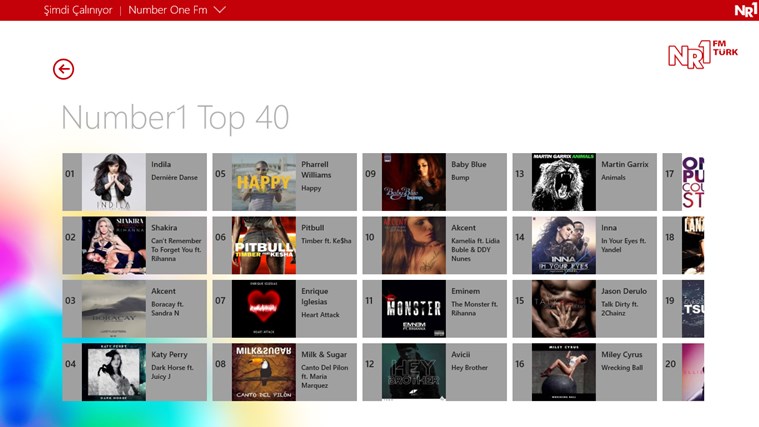The image size is (759, 427).
Task: Open Pharrell Williams Happy album cover
Action: pos(264,182)
